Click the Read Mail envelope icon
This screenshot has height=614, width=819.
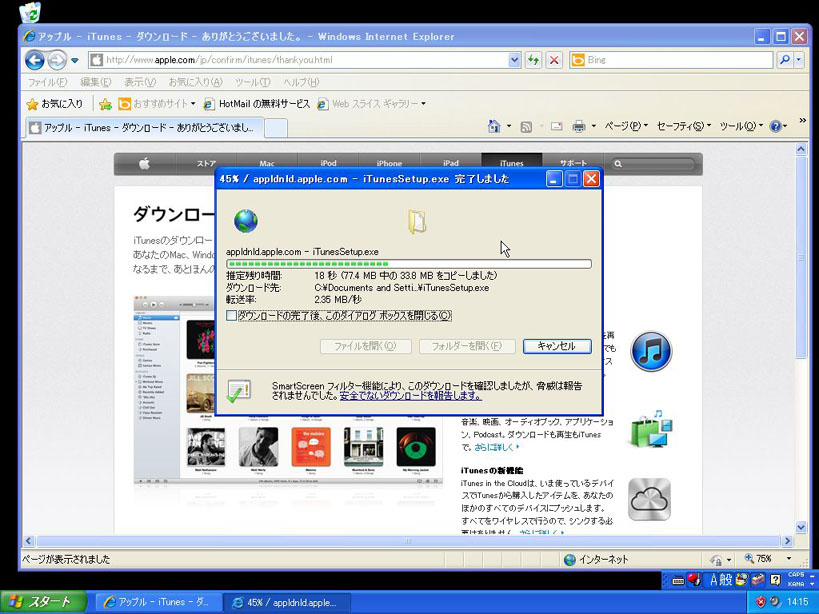pos(556,126)
